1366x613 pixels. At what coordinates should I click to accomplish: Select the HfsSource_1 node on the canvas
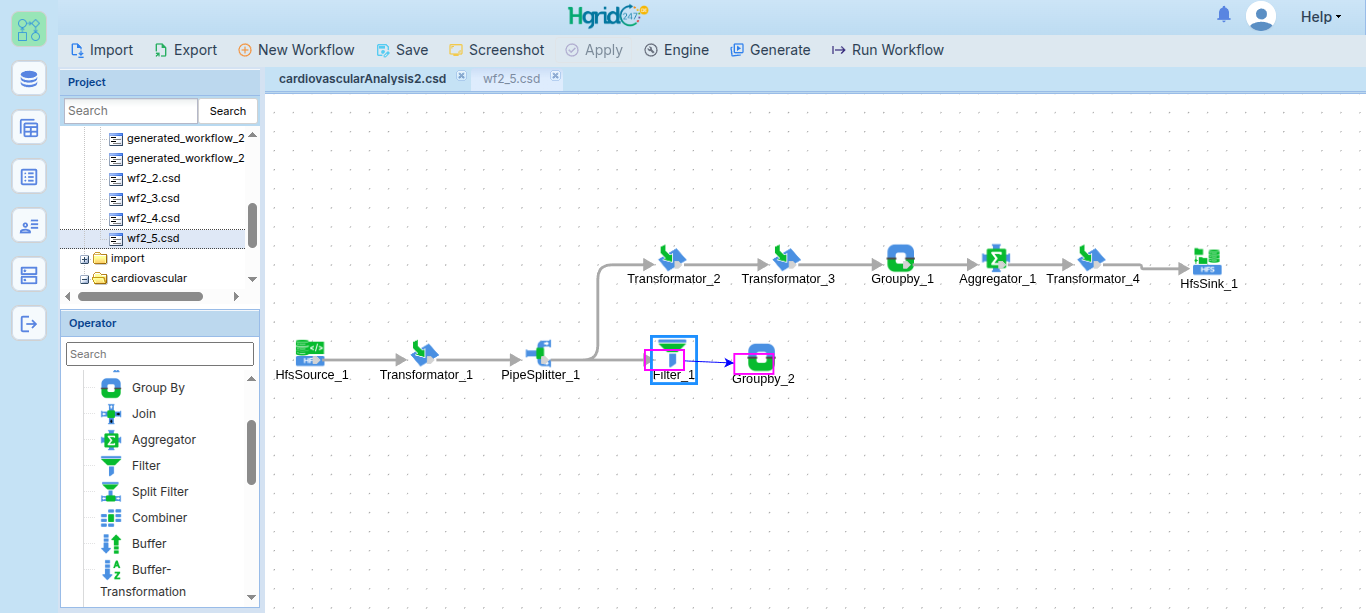[x=310, y=352]
